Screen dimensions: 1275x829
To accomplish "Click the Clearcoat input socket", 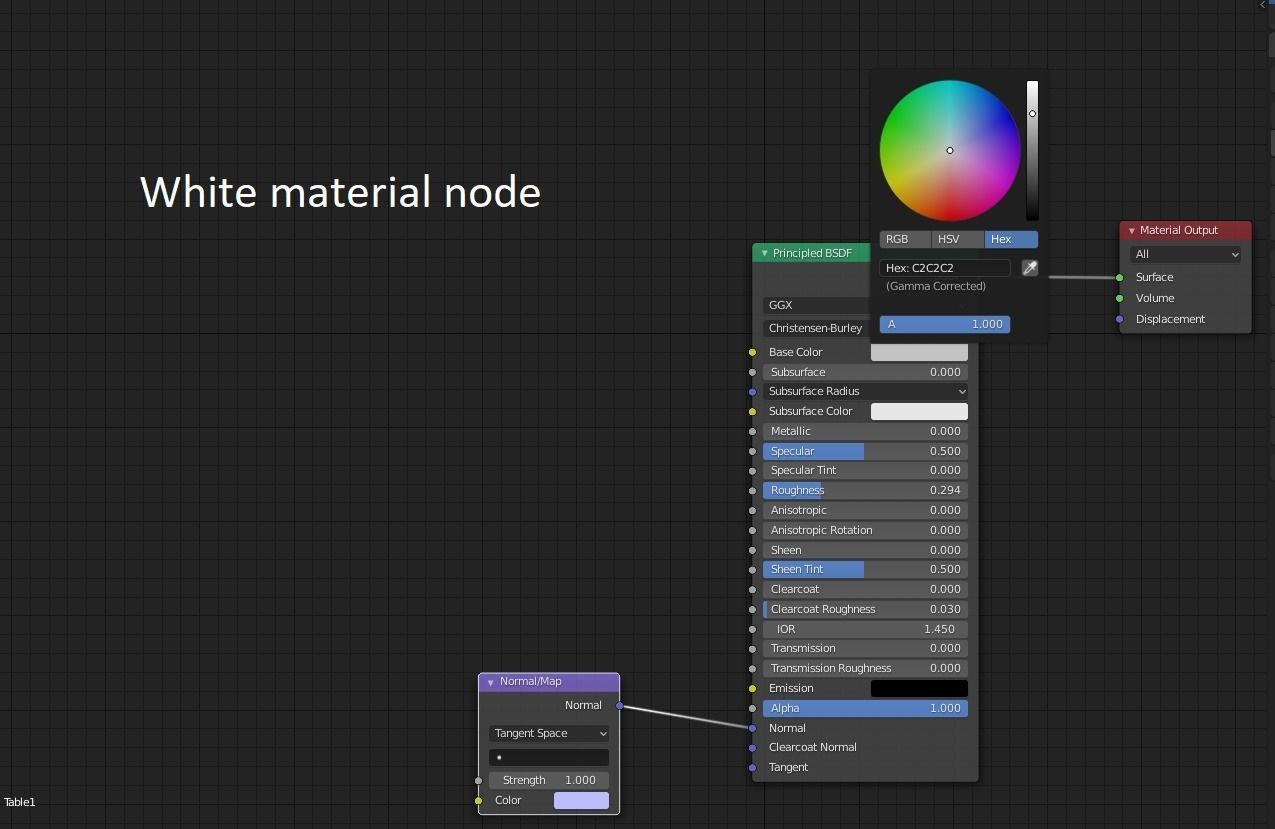I will 752,589.
